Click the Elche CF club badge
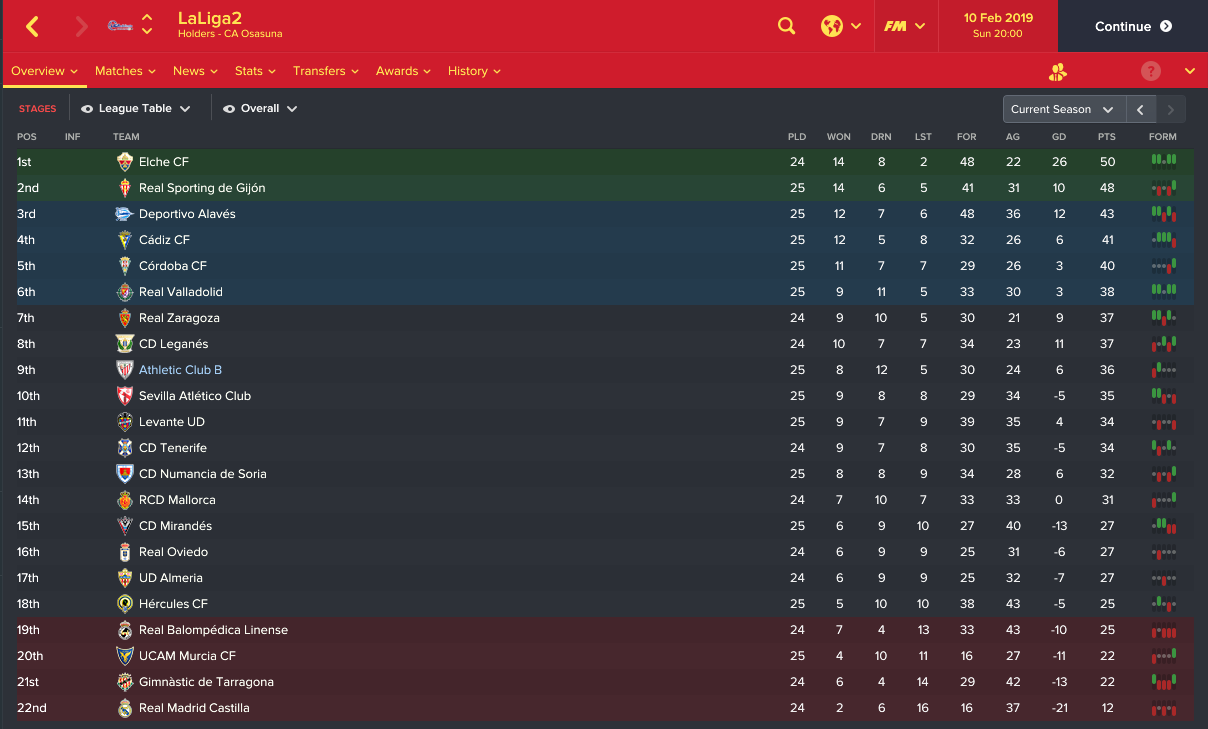The height and width of the screenshot is (729, 1208). (x=124, y=161)
